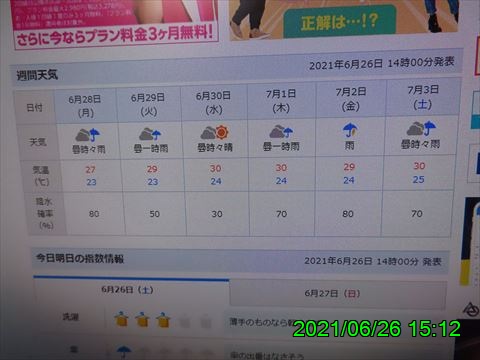Click the July 3 cloudy-with-rain weather icon

[x=421, y=129]
